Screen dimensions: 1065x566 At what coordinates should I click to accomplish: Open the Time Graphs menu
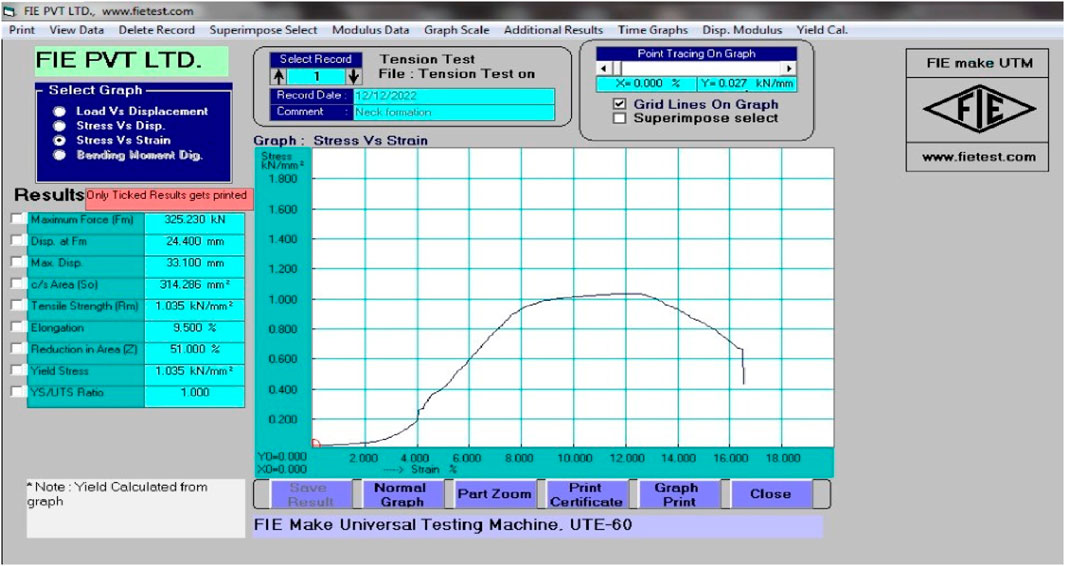click(x=652, y=30)
